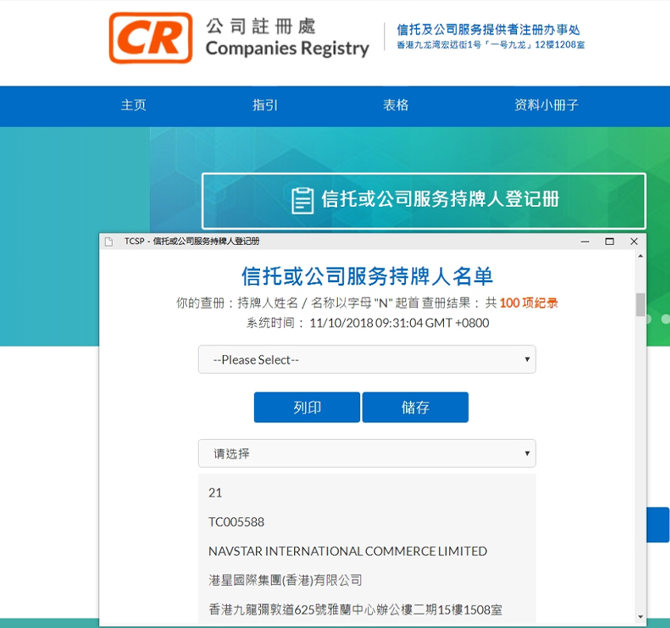This screenshot has height=628, width=670.
Task: Go to the 主页 menu item
Action: [x=133, y=106]
